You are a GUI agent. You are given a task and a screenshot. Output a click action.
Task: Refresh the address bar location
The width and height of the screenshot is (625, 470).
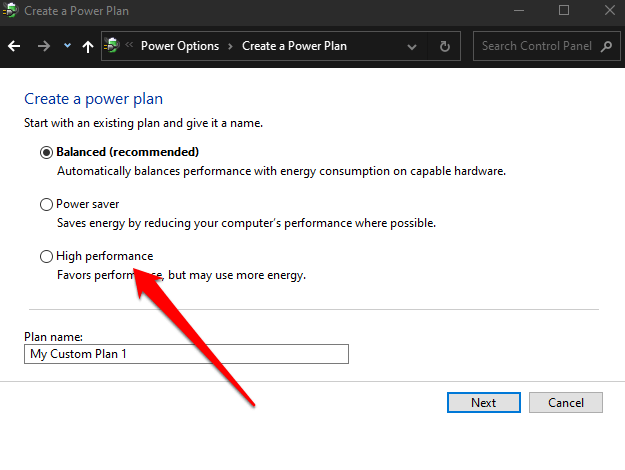(x=445, y=46)
